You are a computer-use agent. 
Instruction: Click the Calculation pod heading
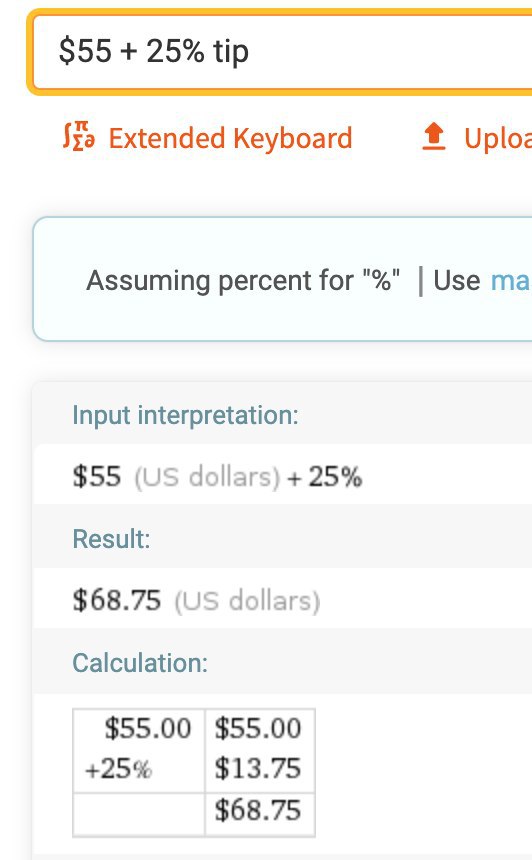coord(140,663)
